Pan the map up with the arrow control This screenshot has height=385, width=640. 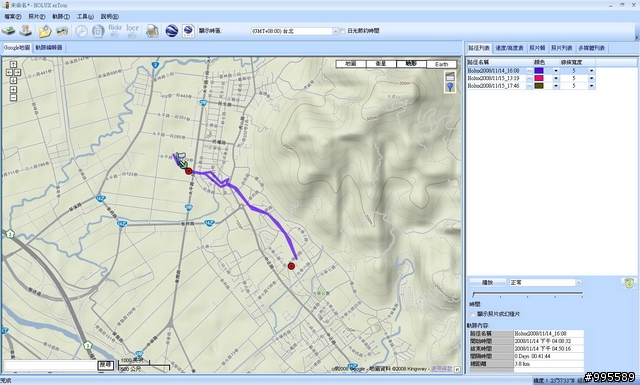tap(13, 64)
